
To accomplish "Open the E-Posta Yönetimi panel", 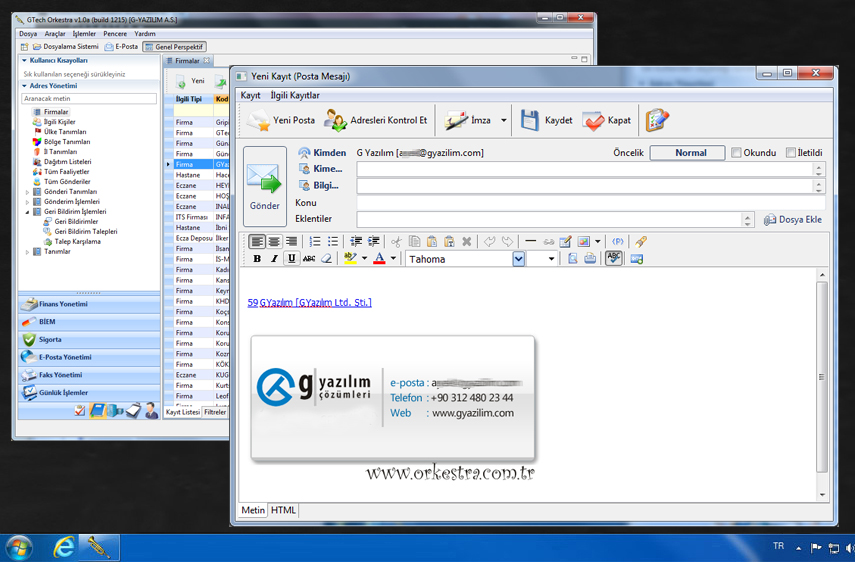I will pyautogui.click(x=89, y=357).
